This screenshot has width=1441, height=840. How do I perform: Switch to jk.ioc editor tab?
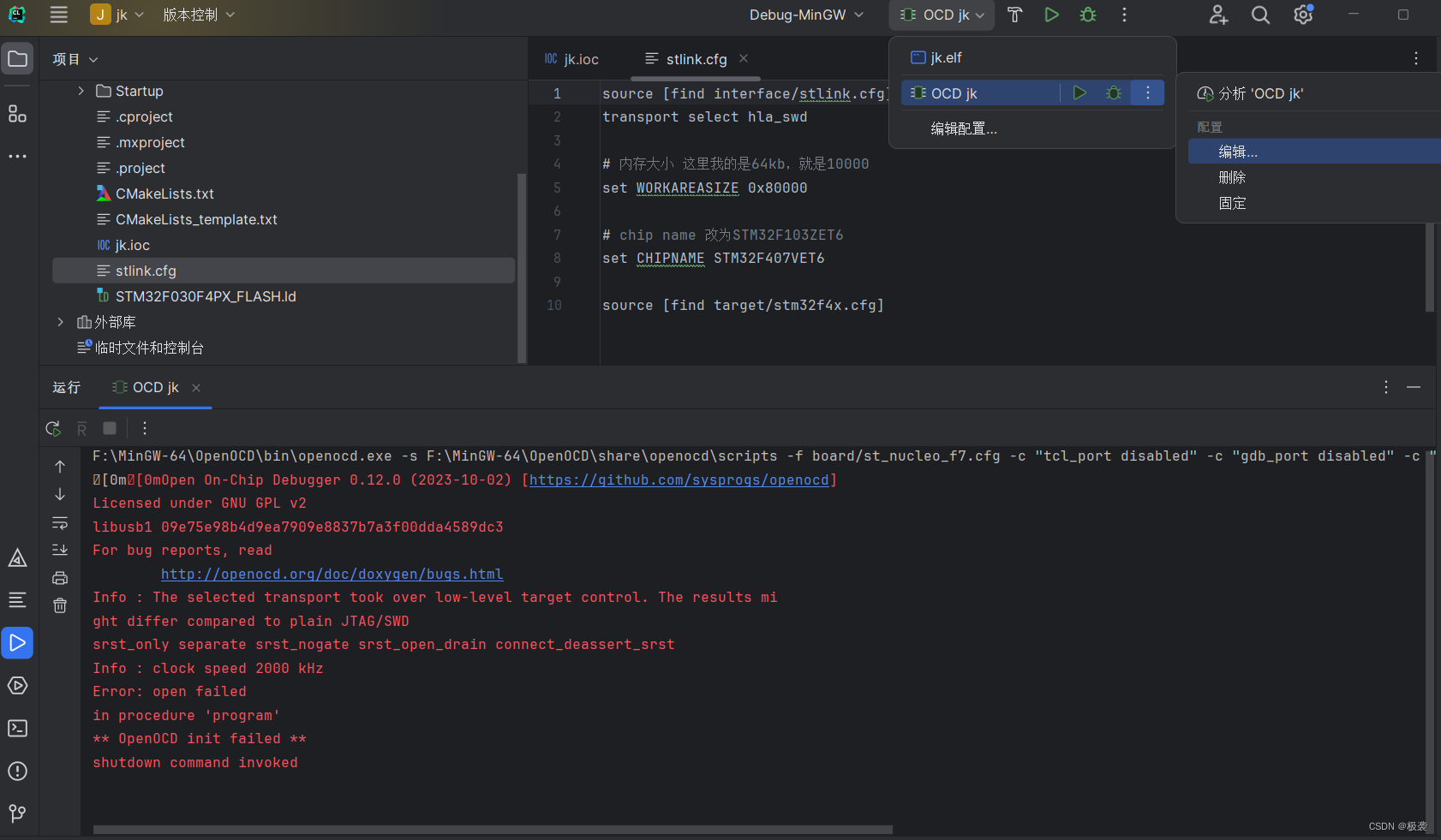coord(571,59)
